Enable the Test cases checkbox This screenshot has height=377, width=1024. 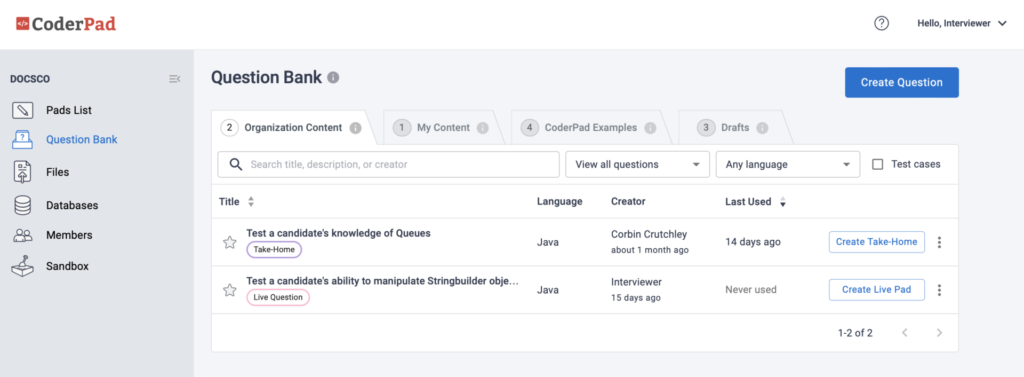tap(878, 165)
